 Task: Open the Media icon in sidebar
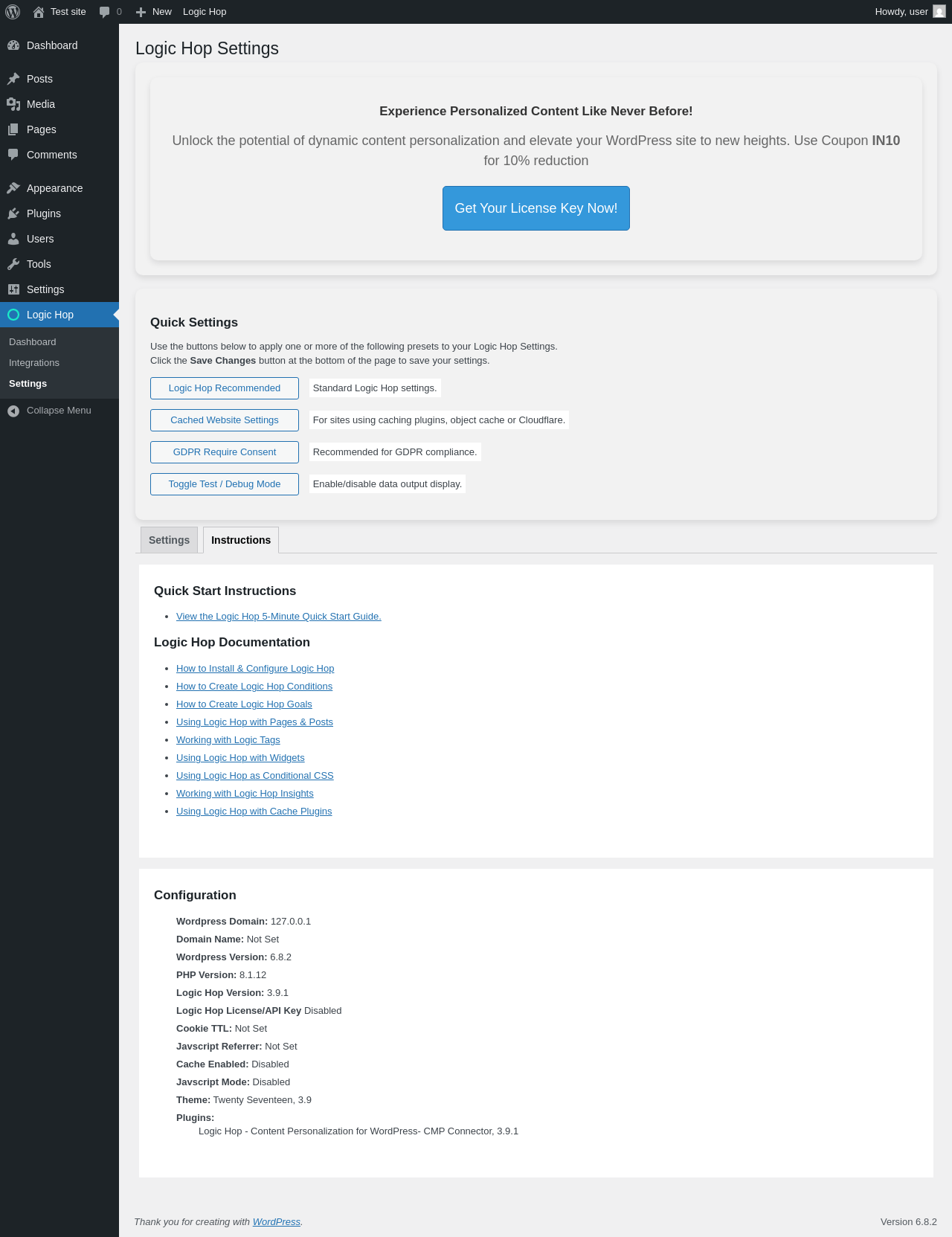(13, 104)
